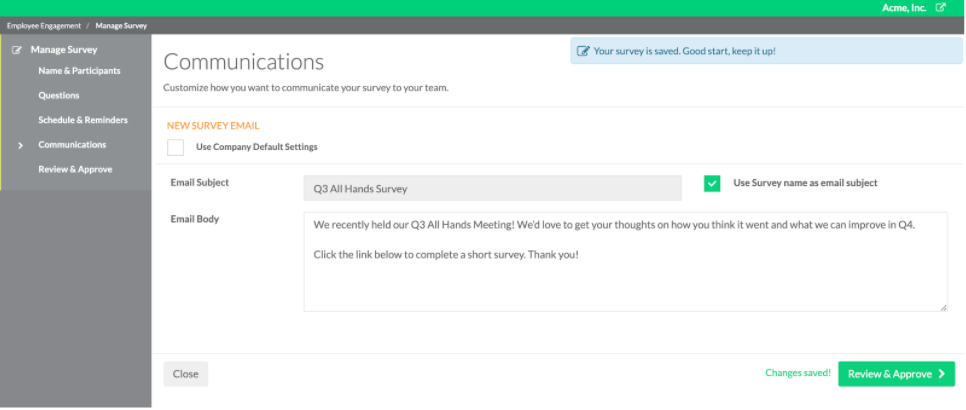The width and height of the screenshot is (966, 410).
Task: Uncheck Use Survey name as email subject
Action: pos(712,183)
